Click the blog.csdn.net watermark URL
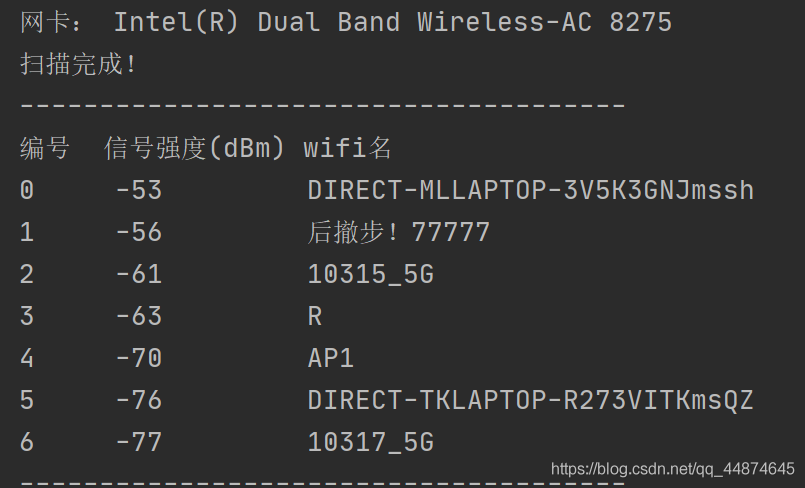The width and height of the screenshot is (805, 488). coord(672,468)
